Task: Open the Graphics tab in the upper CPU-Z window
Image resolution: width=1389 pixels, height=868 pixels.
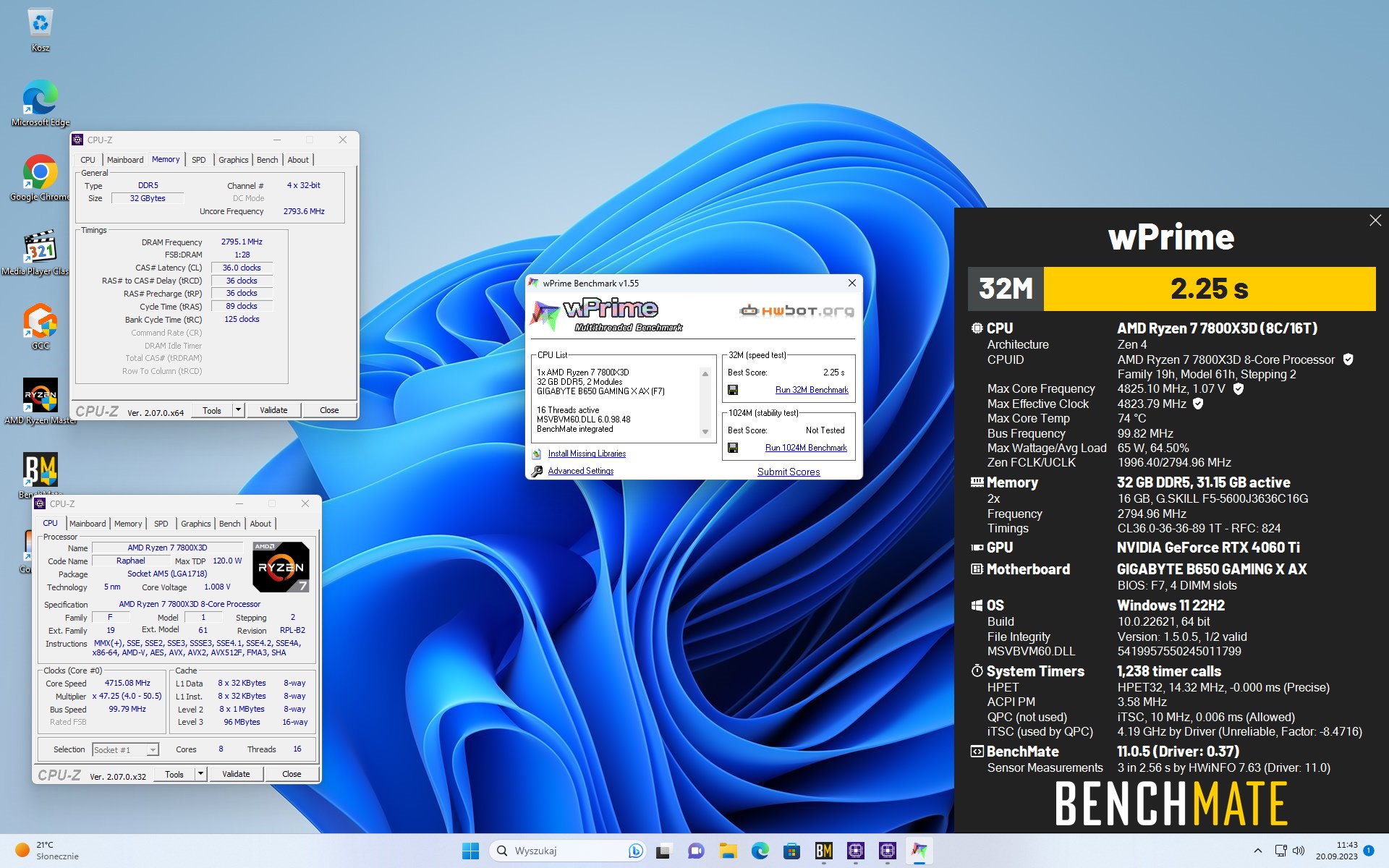Action: [233, 160]
